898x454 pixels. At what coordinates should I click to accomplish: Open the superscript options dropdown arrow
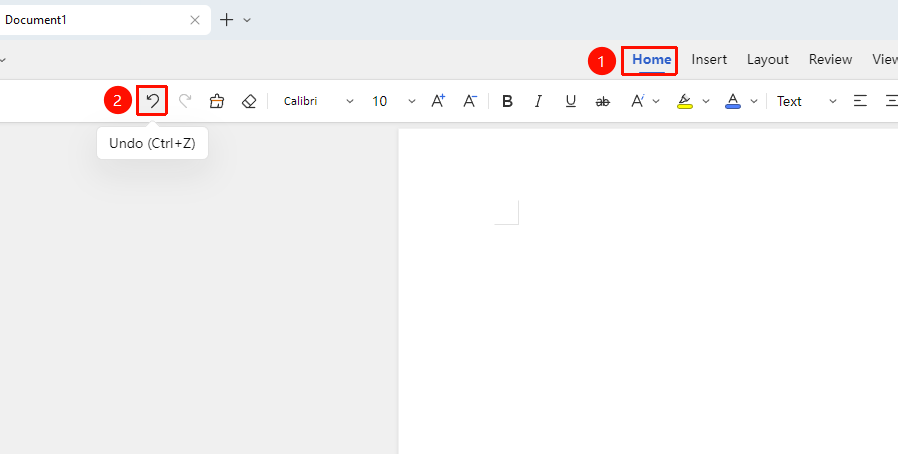[656, 101]
